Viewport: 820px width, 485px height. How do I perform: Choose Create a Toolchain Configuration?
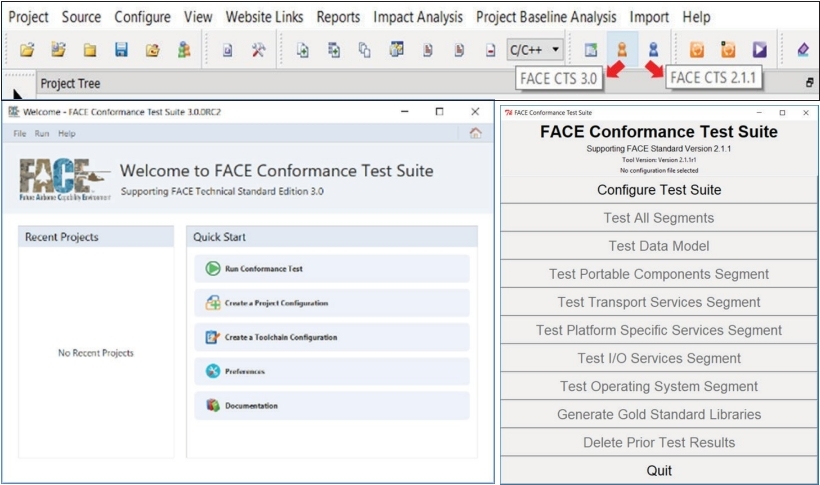332,337
